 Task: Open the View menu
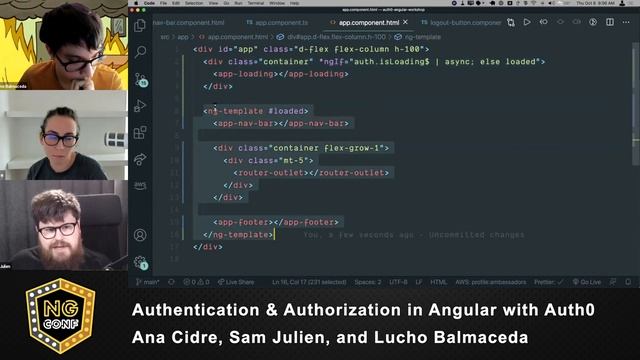213,3
